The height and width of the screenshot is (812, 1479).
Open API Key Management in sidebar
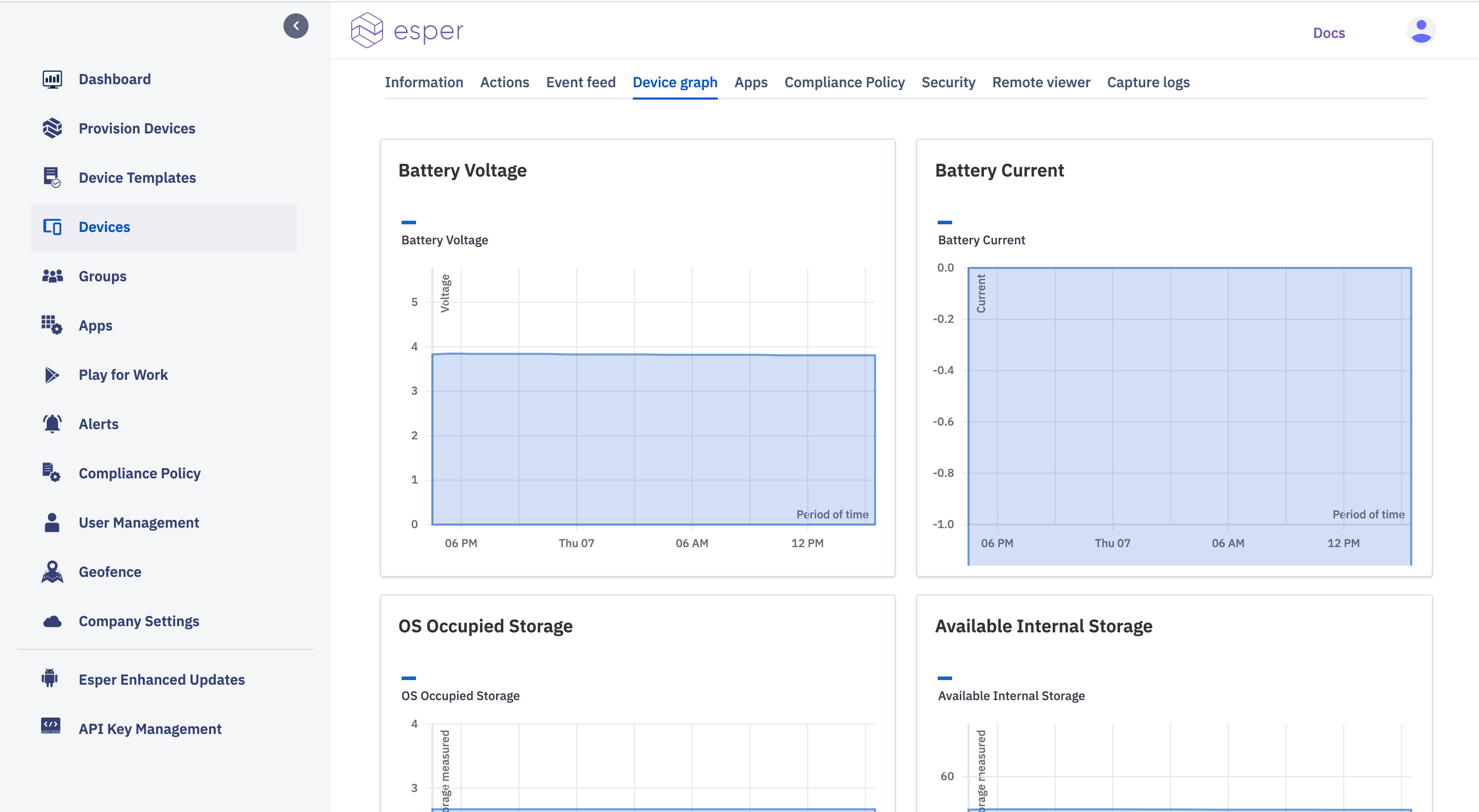(x=150, y=729)
